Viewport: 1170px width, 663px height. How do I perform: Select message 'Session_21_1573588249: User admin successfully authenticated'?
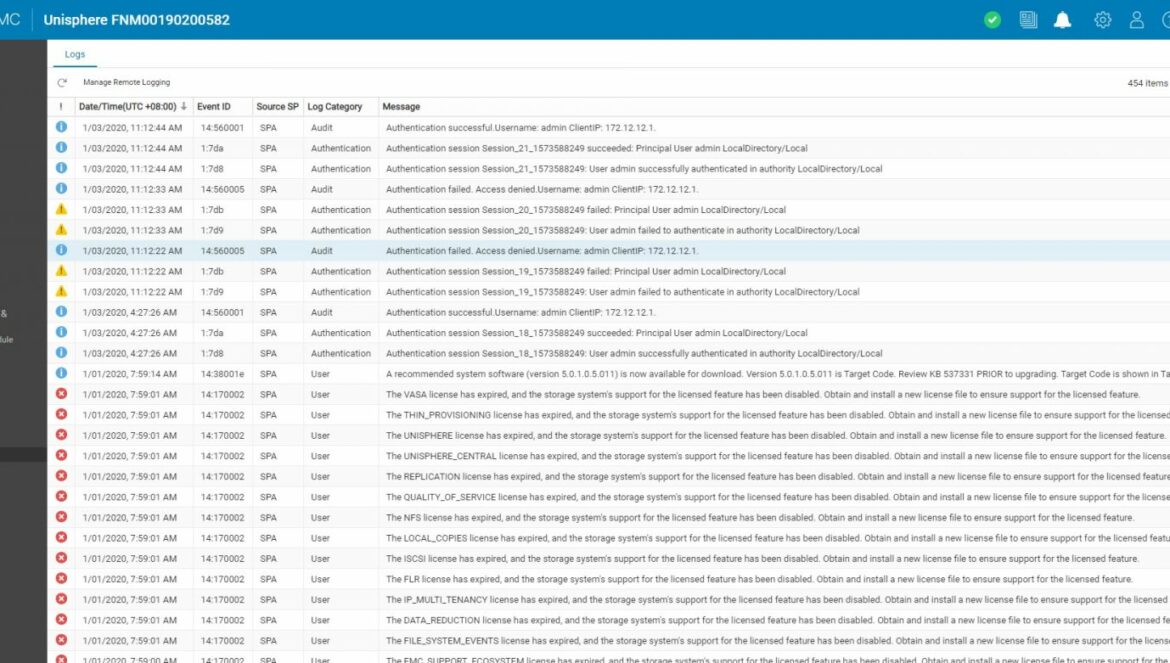pyautogui.click(x=634, y=169)
